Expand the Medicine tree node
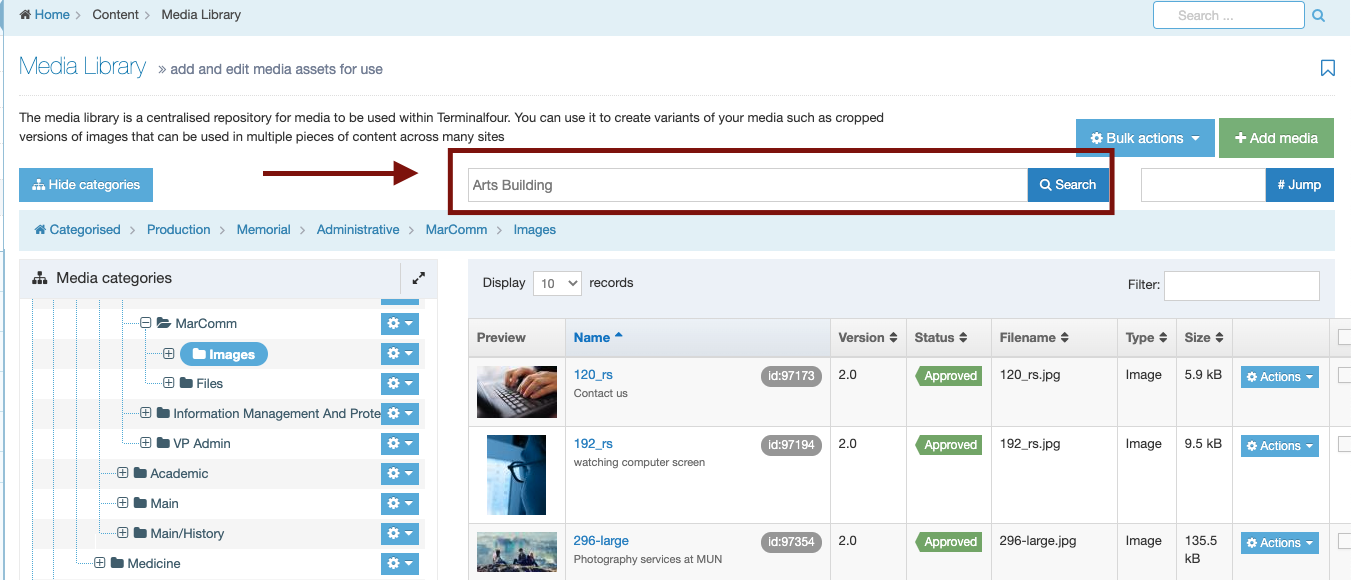The width and height of the screenshot is (1351, 580). point(100,563)
